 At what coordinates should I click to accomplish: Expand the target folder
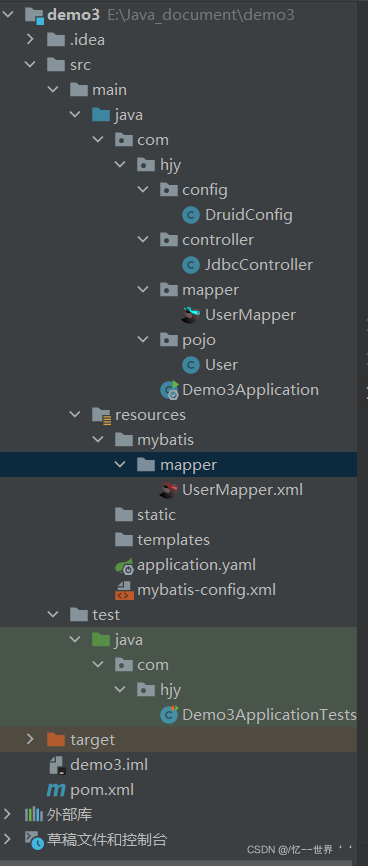click(30, 740)
